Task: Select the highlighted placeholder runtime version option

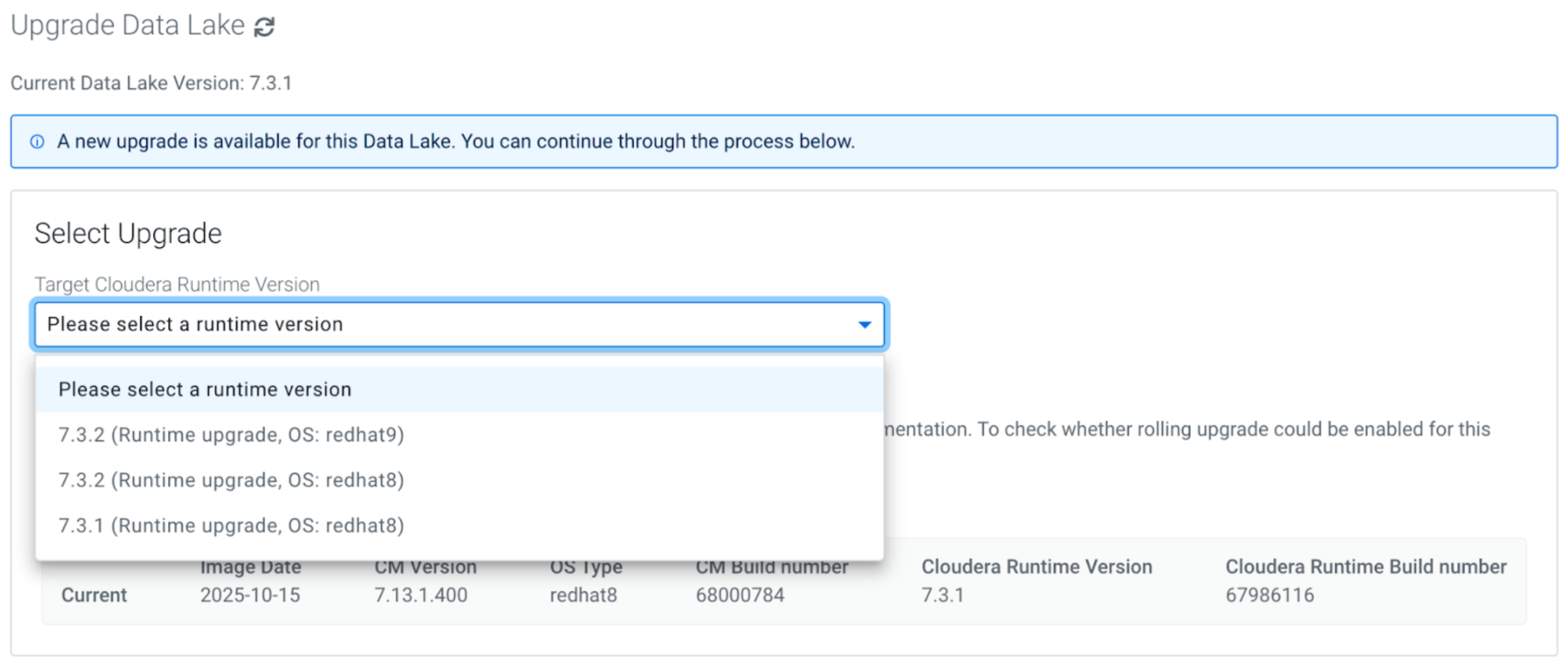Action: [x=205, y=390]
